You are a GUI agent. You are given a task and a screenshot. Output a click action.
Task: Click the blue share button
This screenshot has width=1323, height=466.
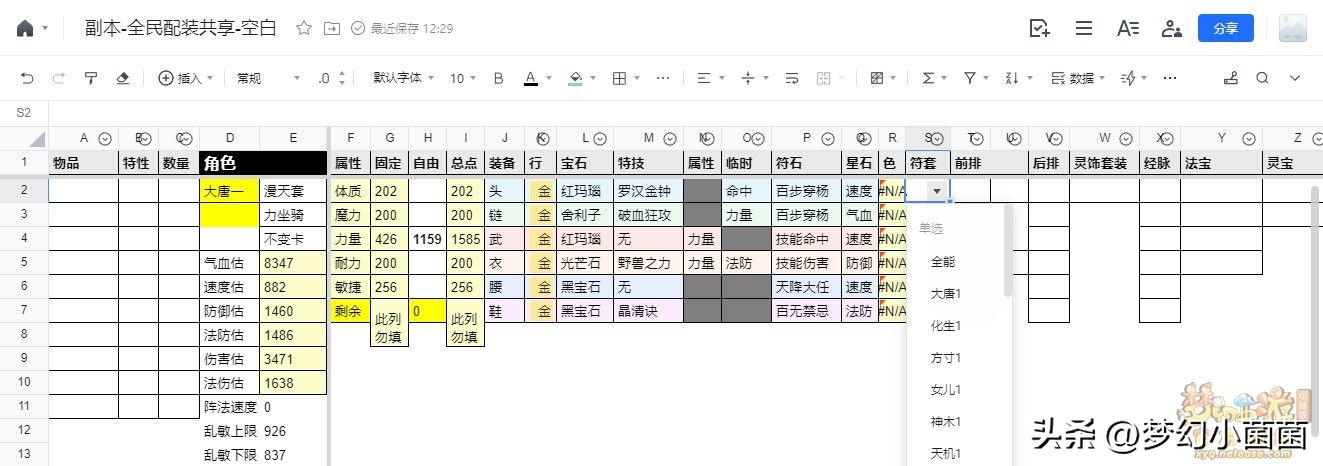coord(1226,28)
